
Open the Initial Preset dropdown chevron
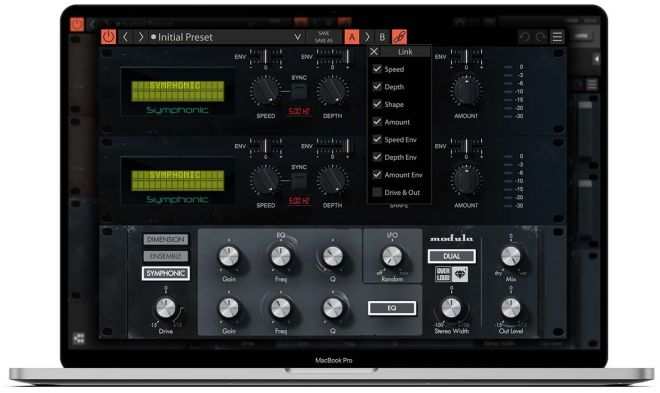point(297,37)
